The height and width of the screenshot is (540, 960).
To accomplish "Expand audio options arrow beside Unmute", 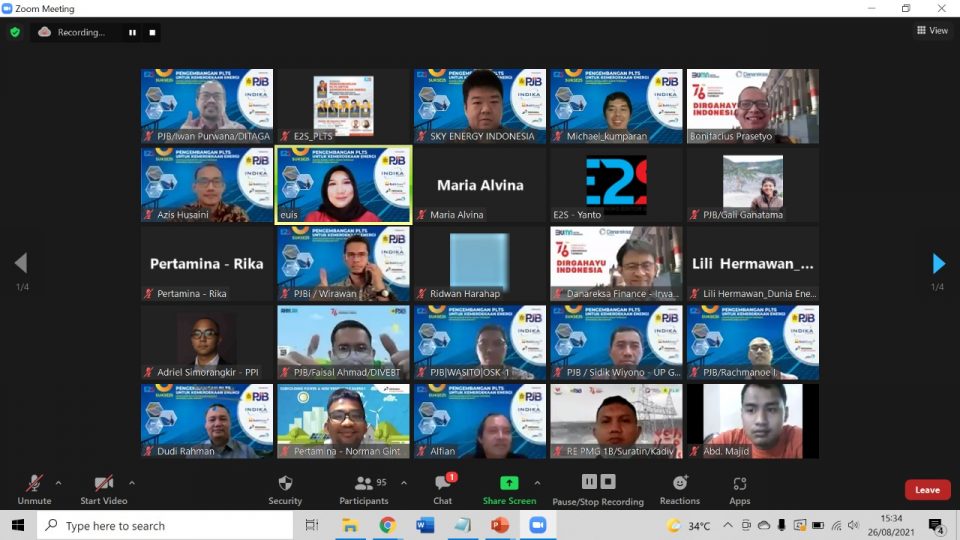I will [58, 482].
